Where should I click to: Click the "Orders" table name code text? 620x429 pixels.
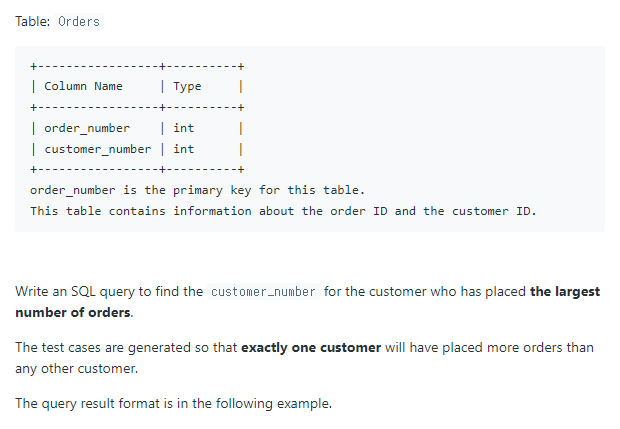click(79, 21)
